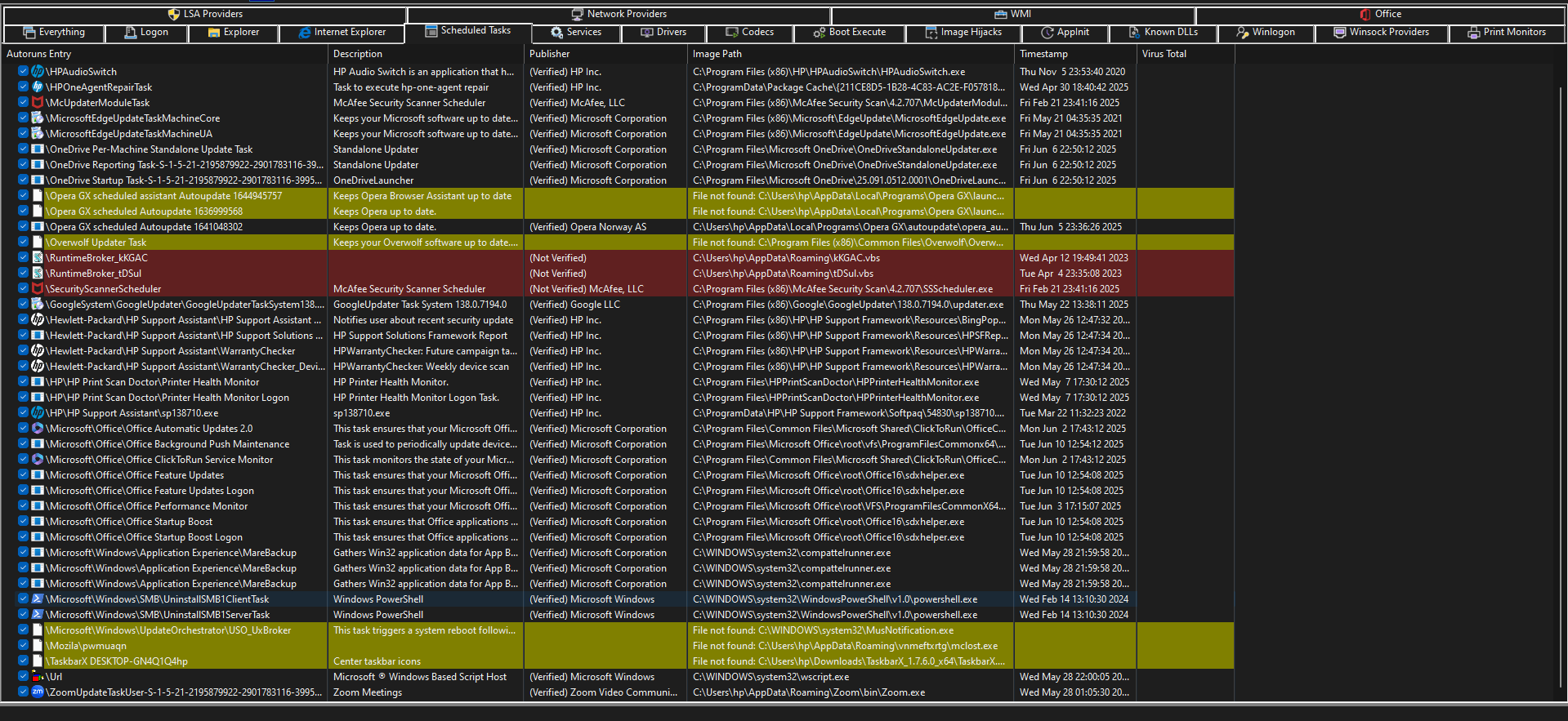Click the Opera GX scheduled Autoupdate 1641048302 icon
The height and width of the screenshot is (721, 1568).
pos(37,227)
